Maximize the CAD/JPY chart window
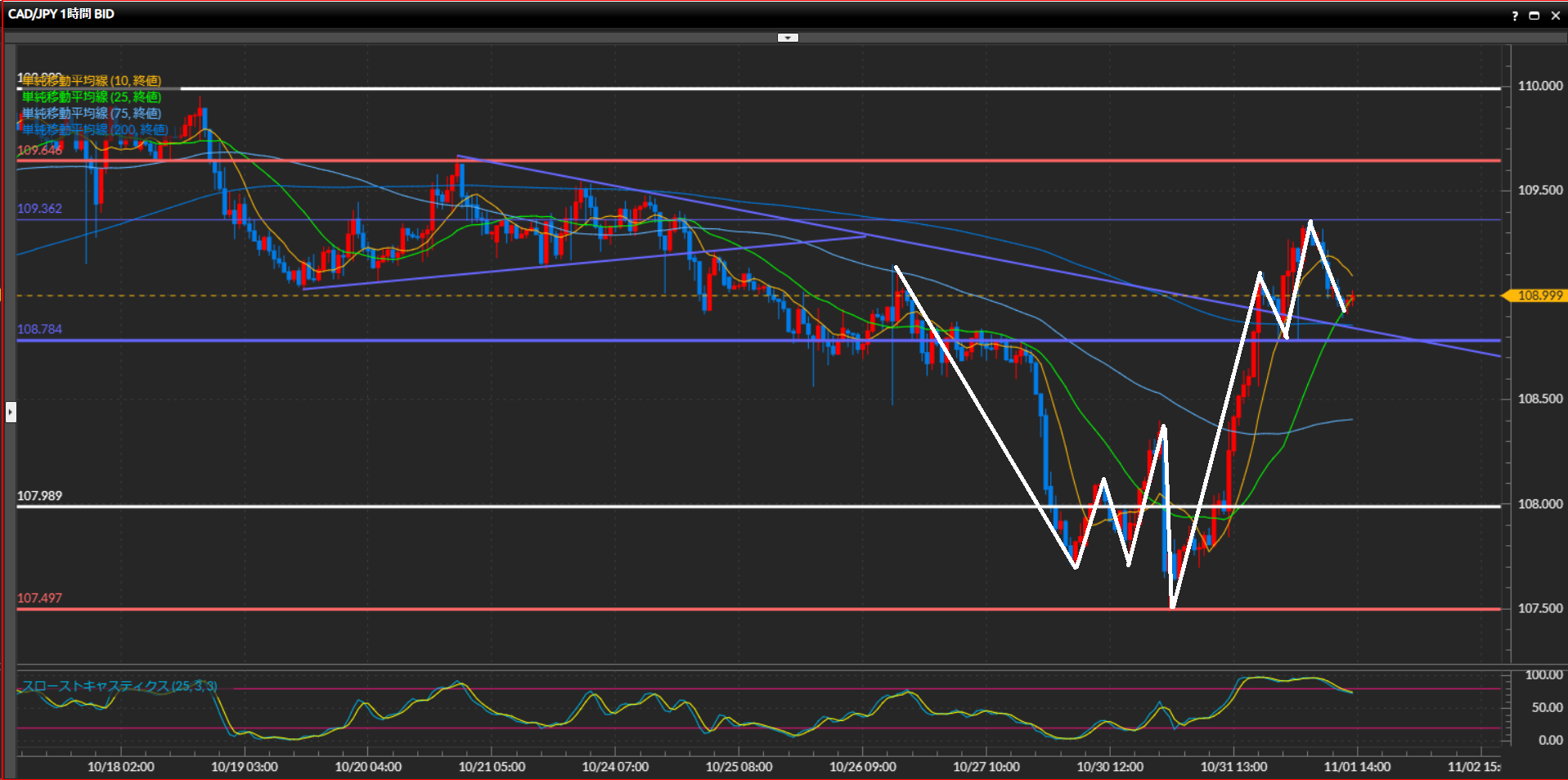 tap(1534, 16)
